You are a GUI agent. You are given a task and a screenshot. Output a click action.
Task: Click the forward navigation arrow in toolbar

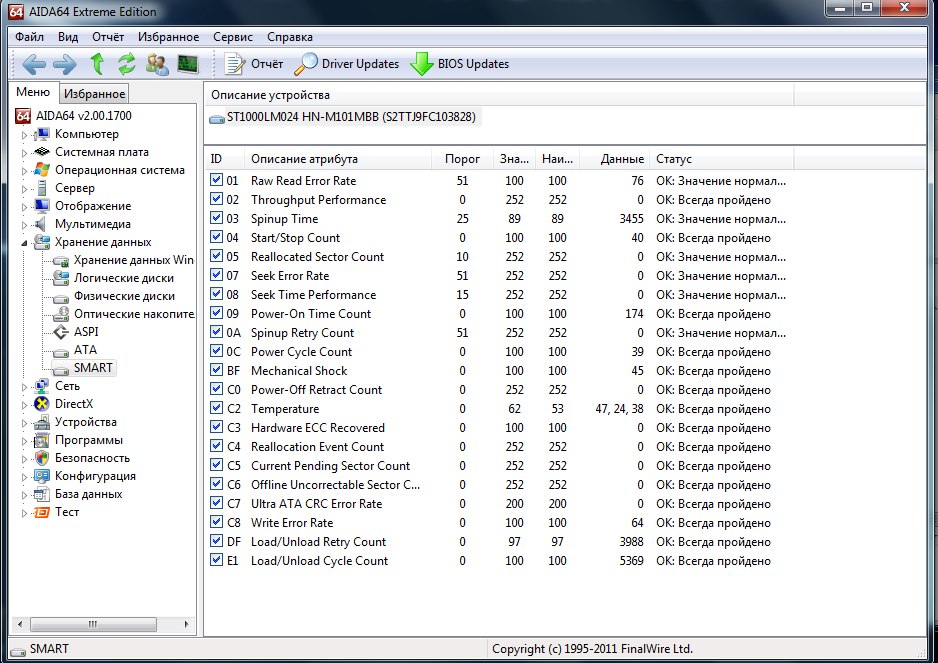(x=65, y=64)
